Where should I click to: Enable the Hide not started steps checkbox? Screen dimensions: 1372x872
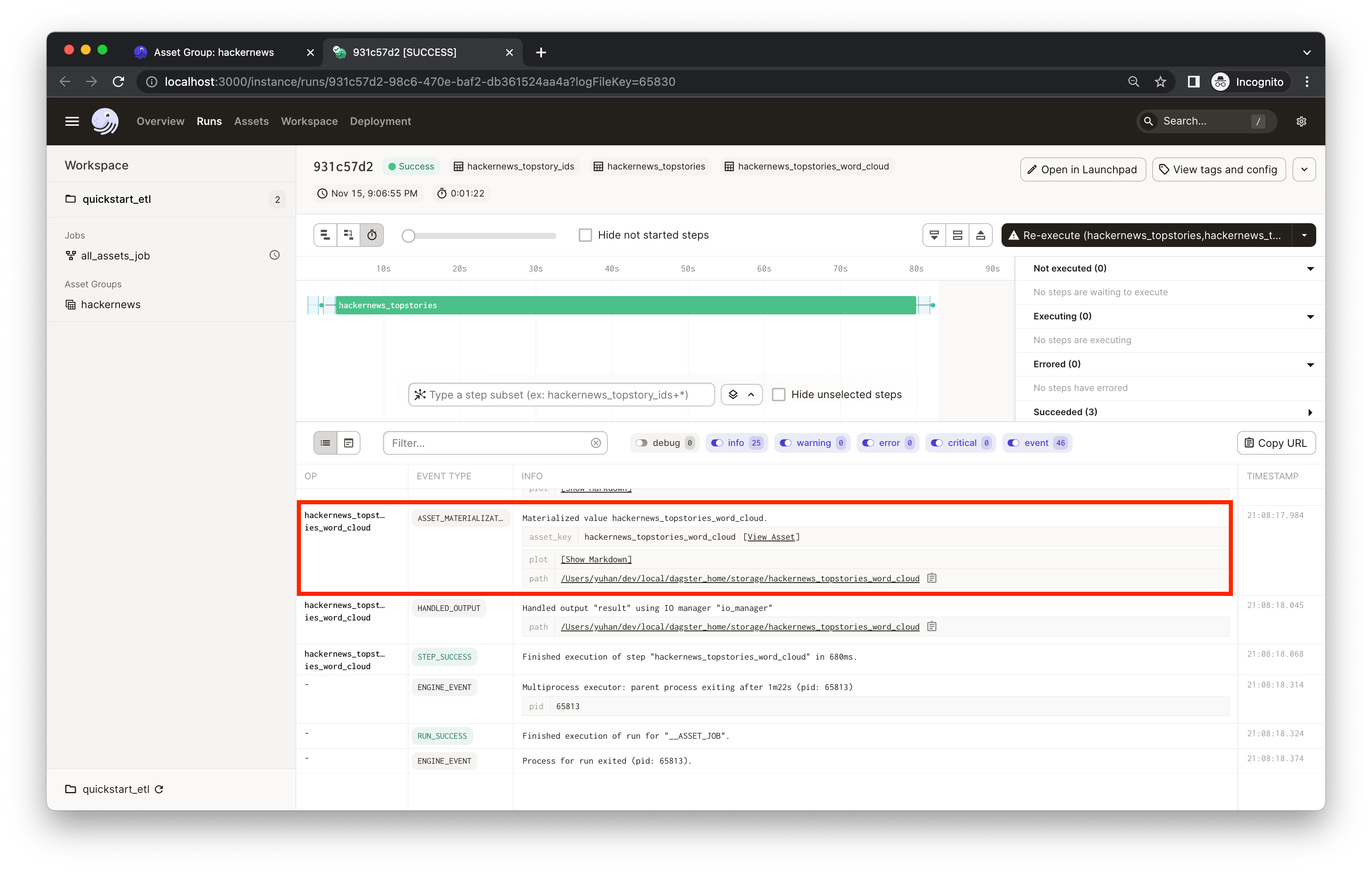pos(585,235)
